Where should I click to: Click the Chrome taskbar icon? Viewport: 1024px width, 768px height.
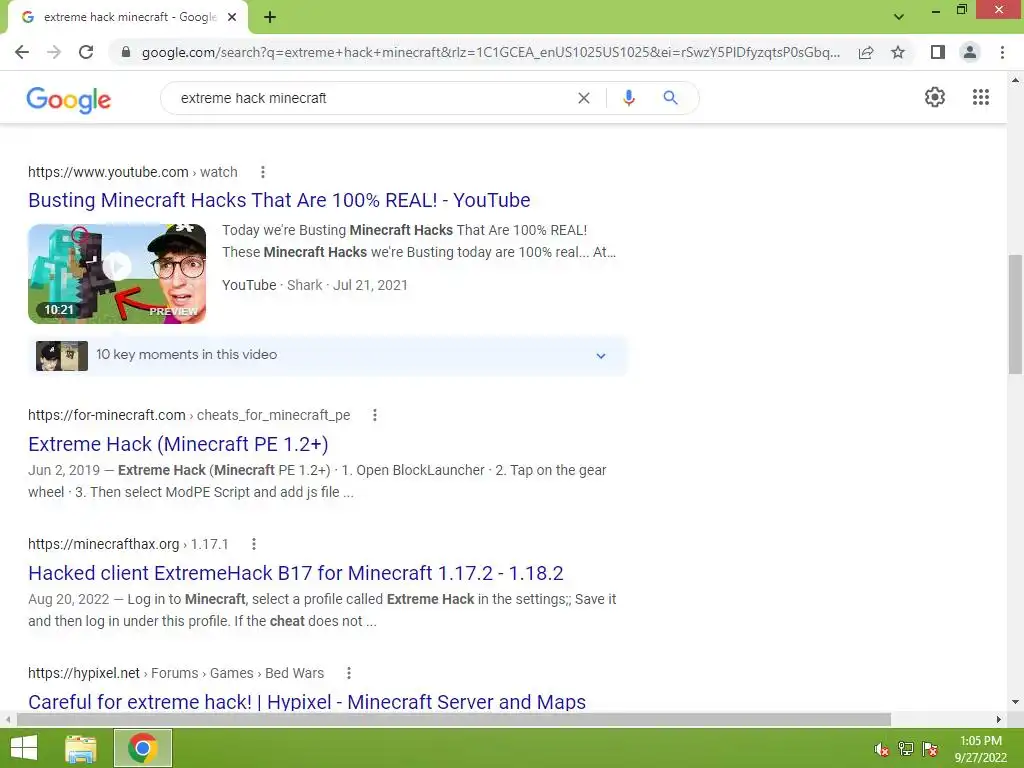click(x=143, y=748)
